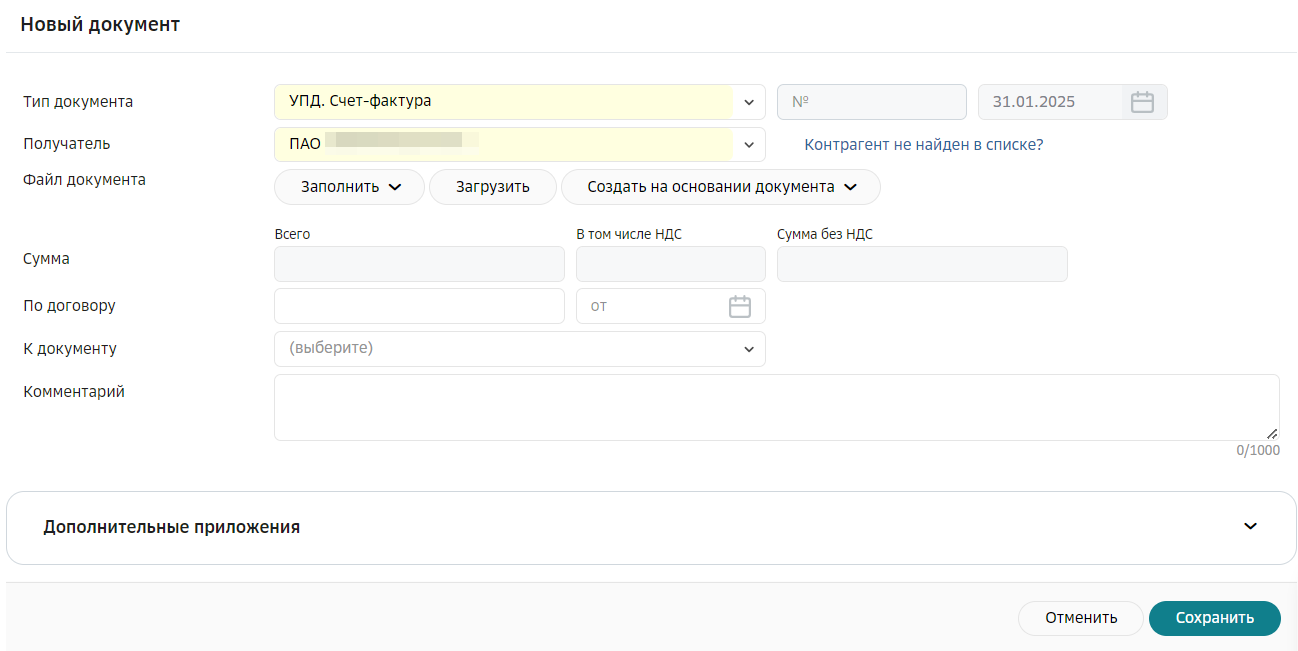The image size is (1298, 651).
Task: Follow 'Контрагент не найден в списке?' link
Action: tap(924, 145)
